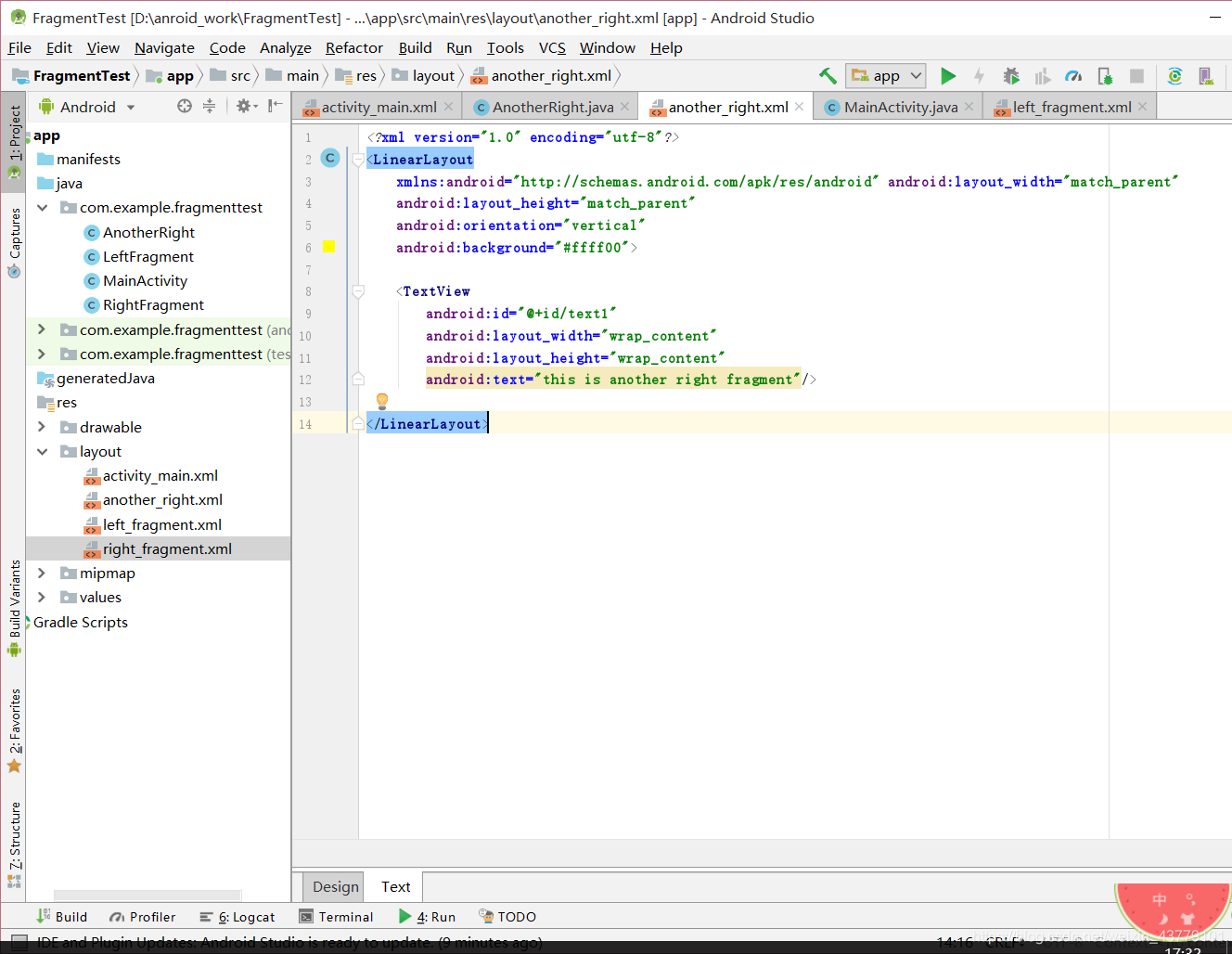Open the TODO tool window

pos(507,917)
